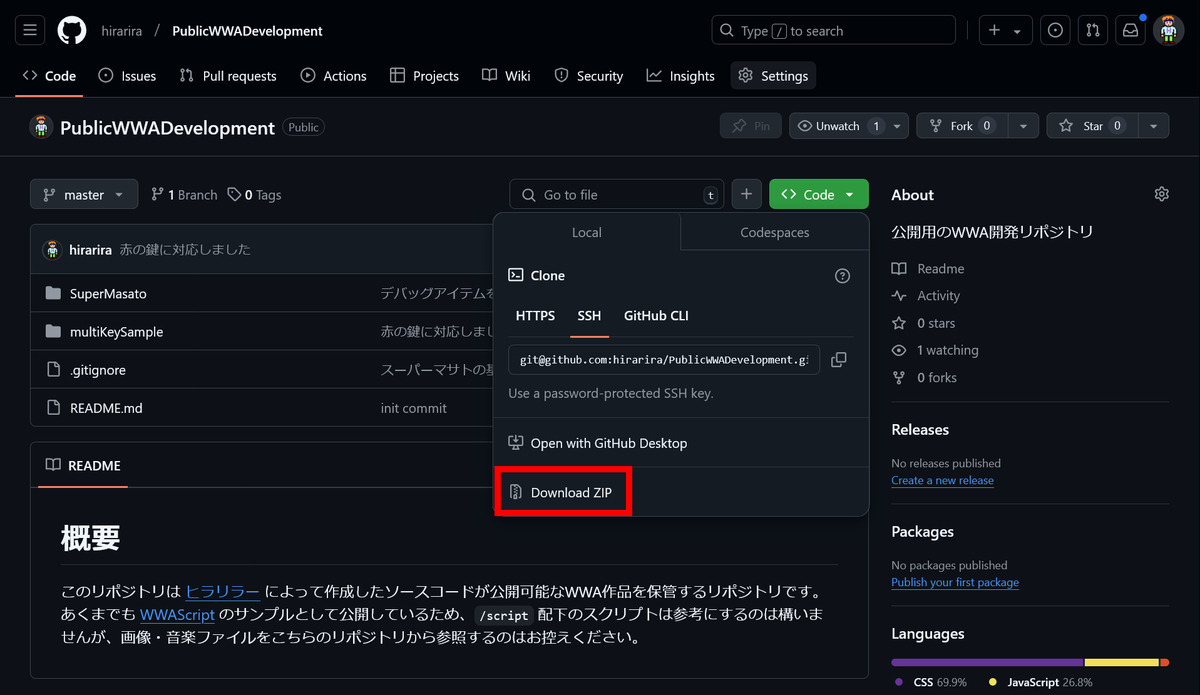Viewport: 1200px width, 695px height.
Task: Star this repository
Action: 1093,126
